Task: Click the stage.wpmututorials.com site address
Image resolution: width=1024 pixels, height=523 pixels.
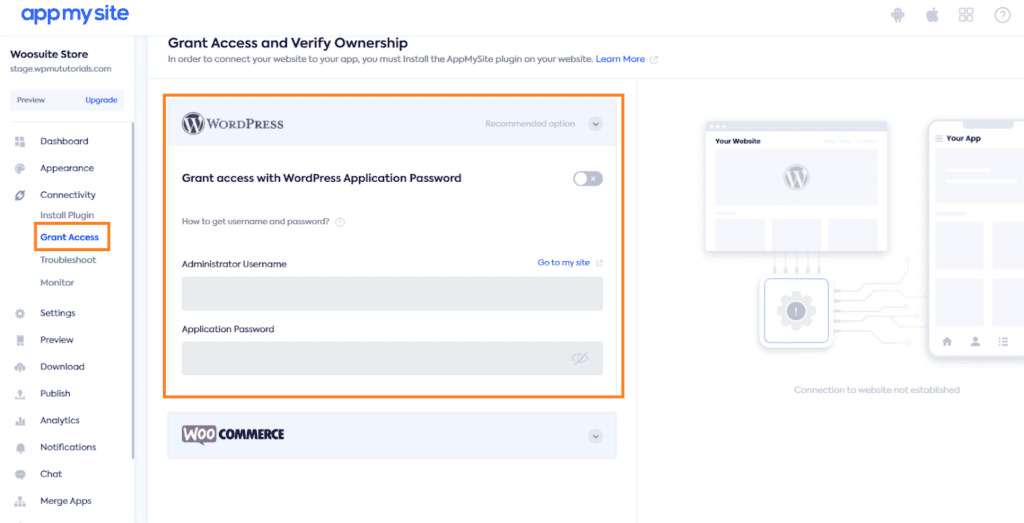Action: pos(61,69)
